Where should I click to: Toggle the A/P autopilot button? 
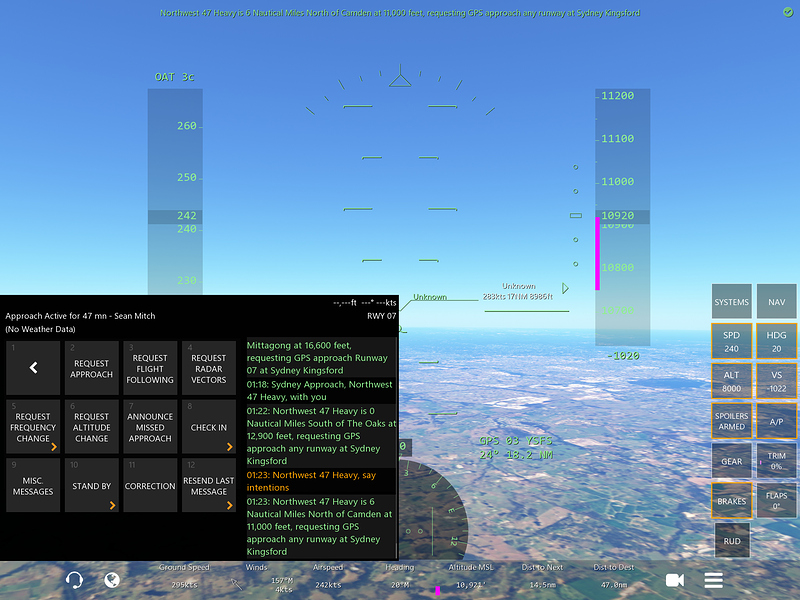[777, 421]
